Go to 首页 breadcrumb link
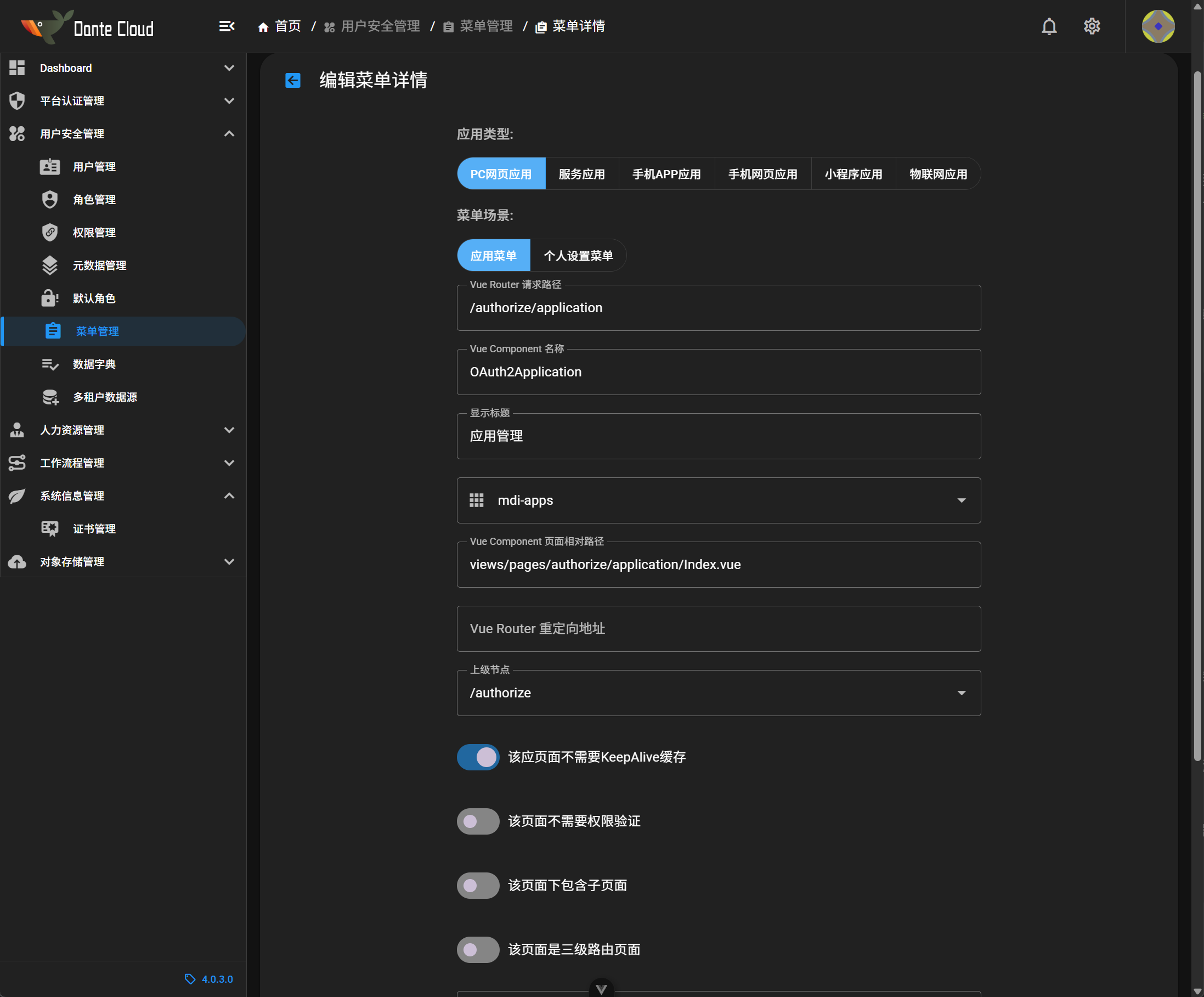Viewport: 1204px width, 997px height. 287,26
